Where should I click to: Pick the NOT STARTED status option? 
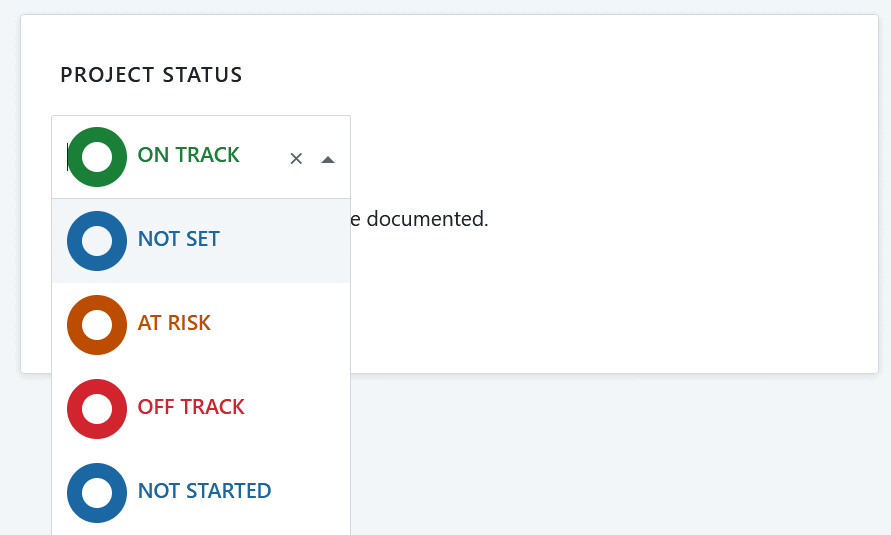tap(204, 492)
